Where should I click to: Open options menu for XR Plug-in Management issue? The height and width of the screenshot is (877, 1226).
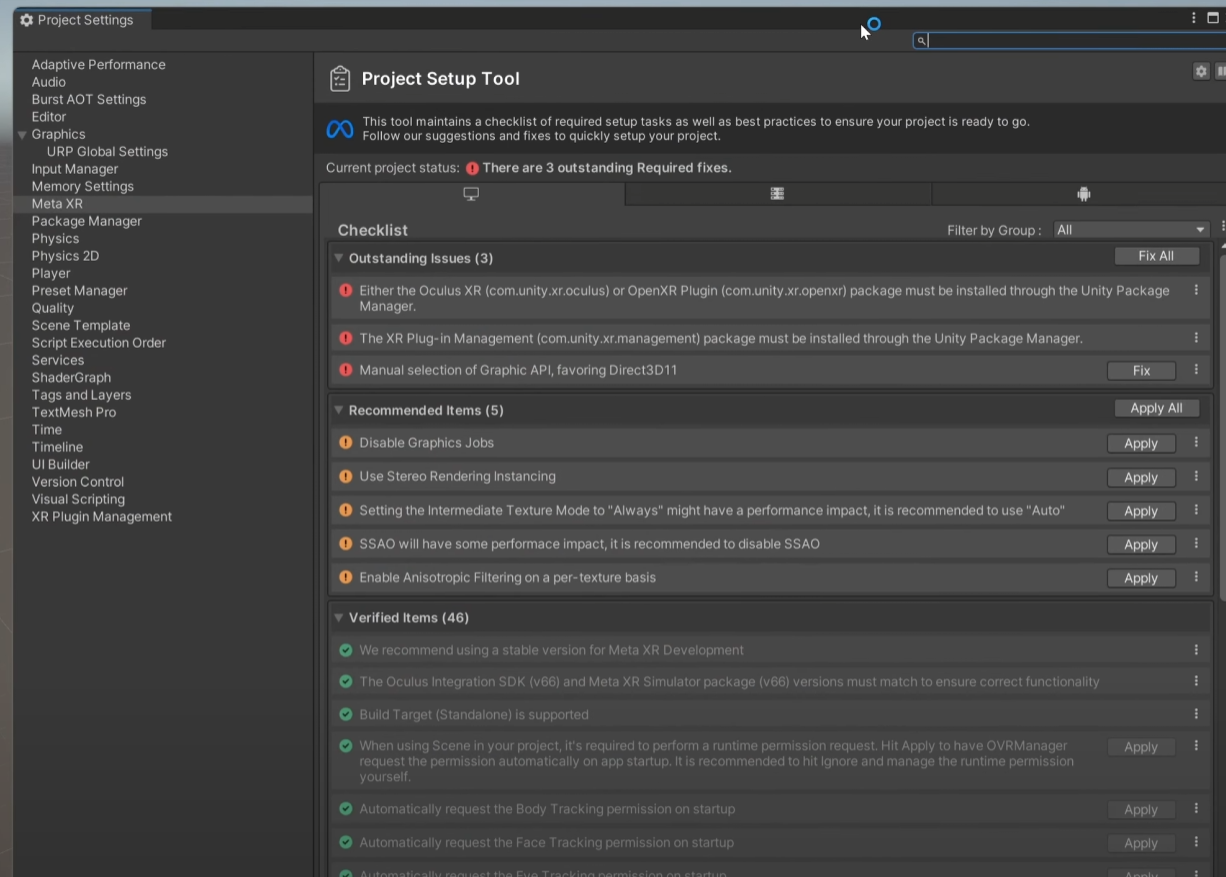point(1196,338)
